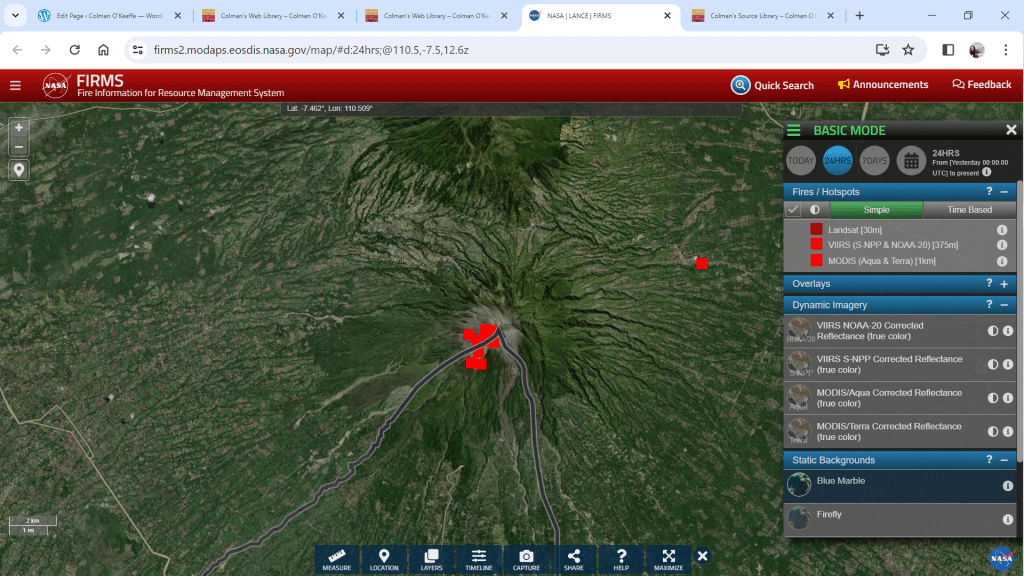Select the Blue Marble background thumbnail
The width and height of the screenshot is (1024, 576).
pyautogui.click(x=799, y=485)
